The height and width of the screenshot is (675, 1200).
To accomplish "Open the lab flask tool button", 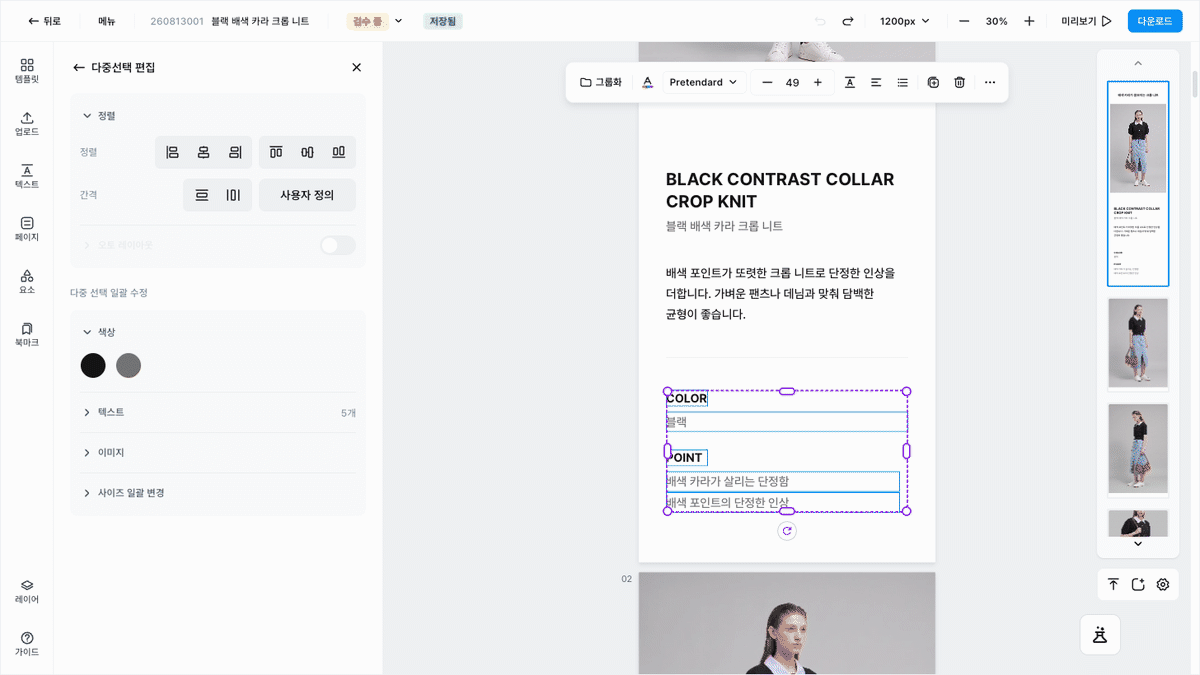I will pyautogui.click(x=1100, y=634).
